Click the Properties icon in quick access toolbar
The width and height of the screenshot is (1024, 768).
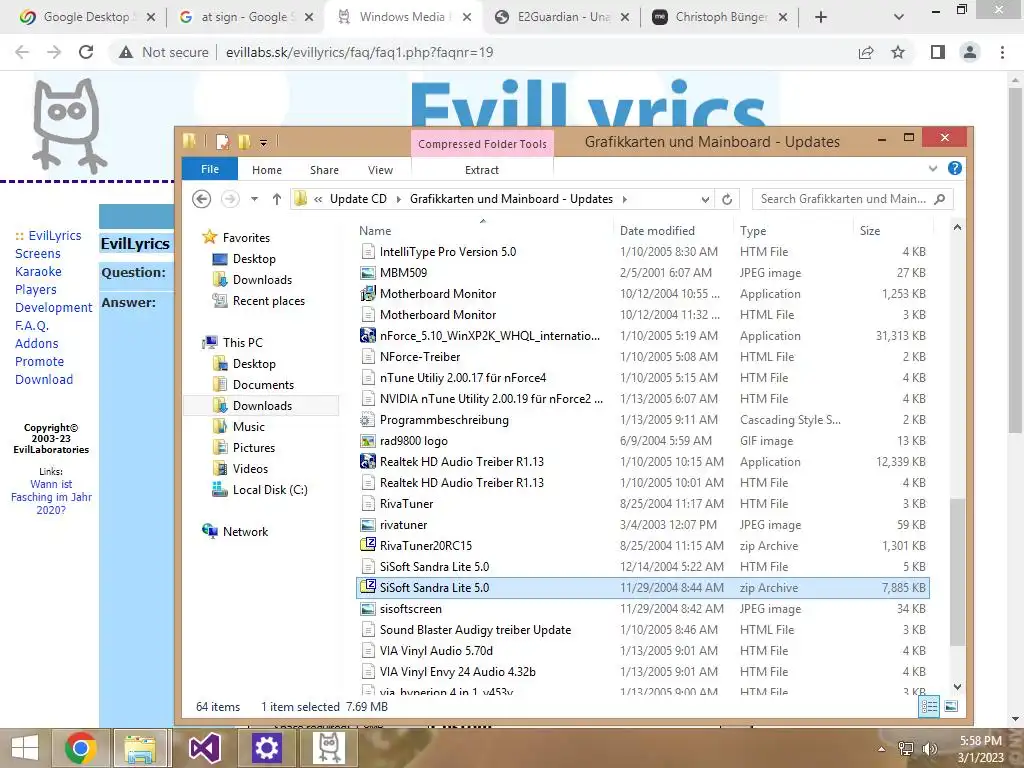pyautogui.click(x=223, y=142)
